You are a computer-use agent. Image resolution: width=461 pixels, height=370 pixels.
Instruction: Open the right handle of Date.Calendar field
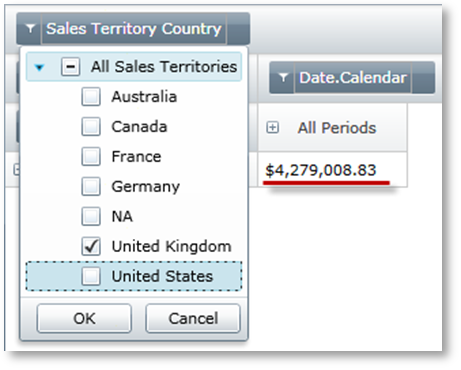pos(423,77)
